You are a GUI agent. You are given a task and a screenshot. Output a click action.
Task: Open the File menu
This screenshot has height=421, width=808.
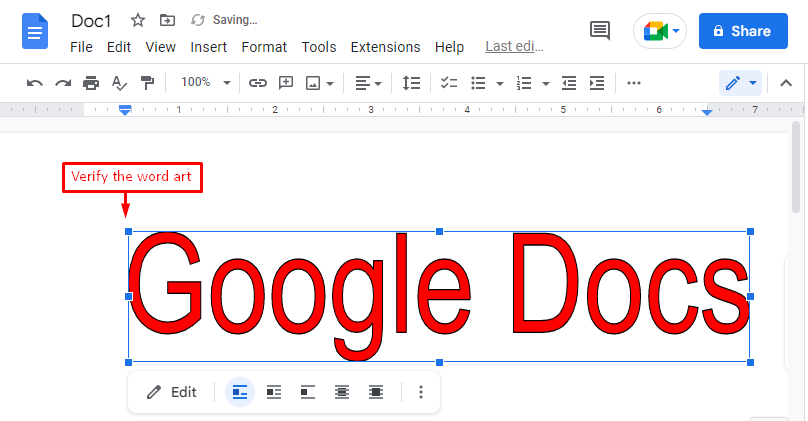[x=81, y=47]
